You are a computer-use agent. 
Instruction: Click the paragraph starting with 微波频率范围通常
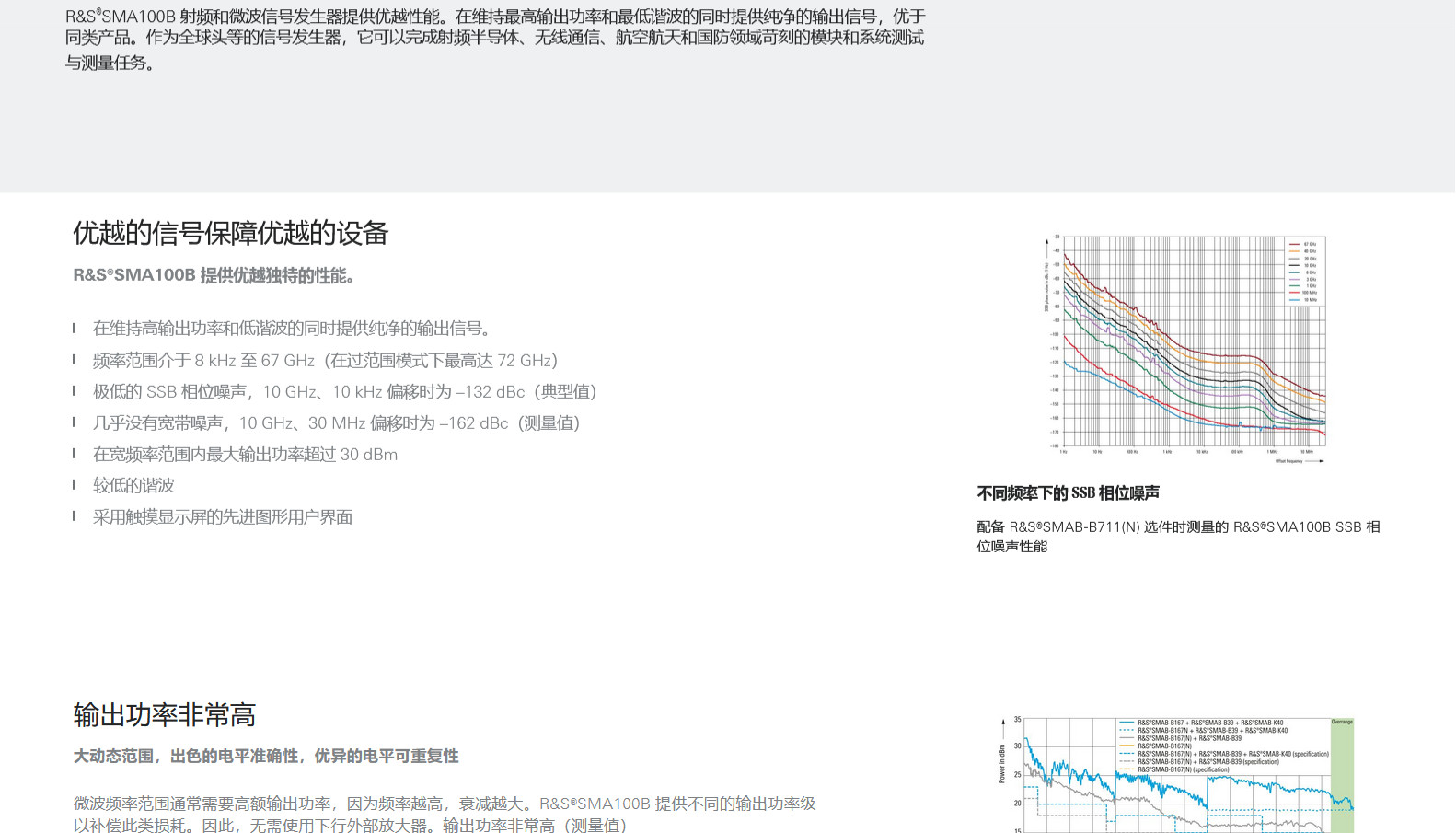[x=445, y=815]
